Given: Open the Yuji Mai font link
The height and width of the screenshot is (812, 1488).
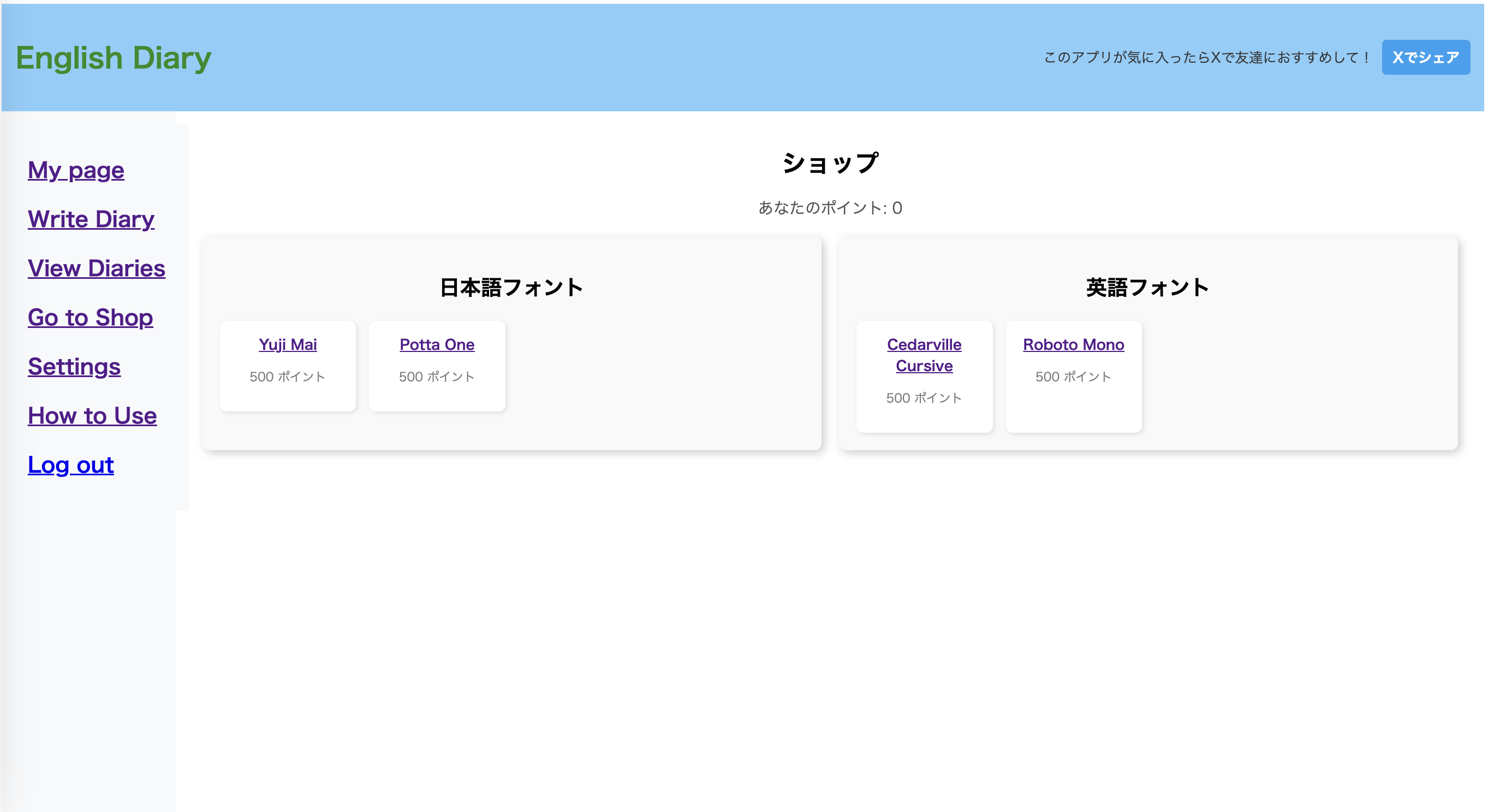Looking at the screenshot, I should (288, 345).
